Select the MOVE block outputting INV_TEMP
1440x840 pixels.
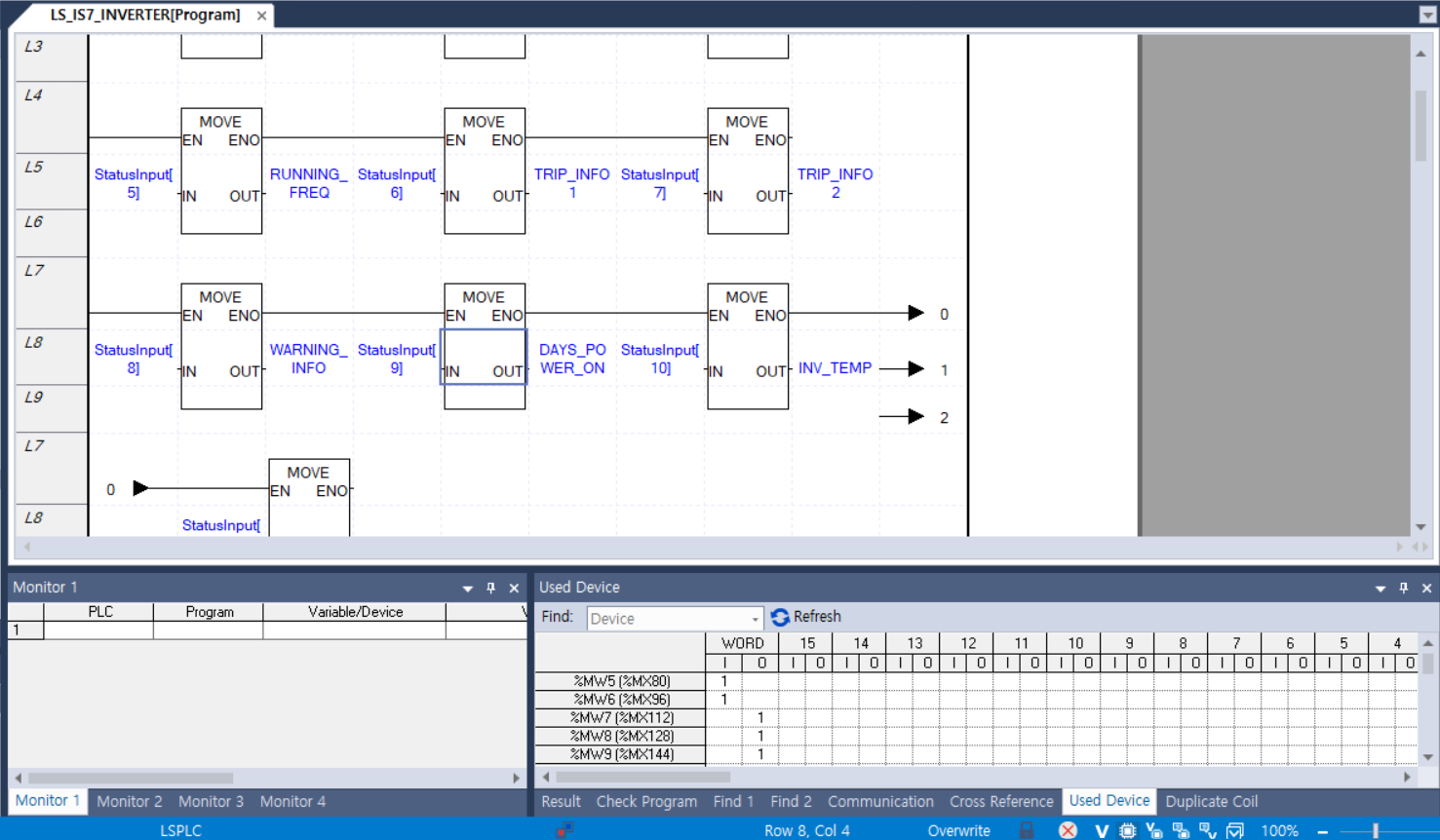coord(748,346)
